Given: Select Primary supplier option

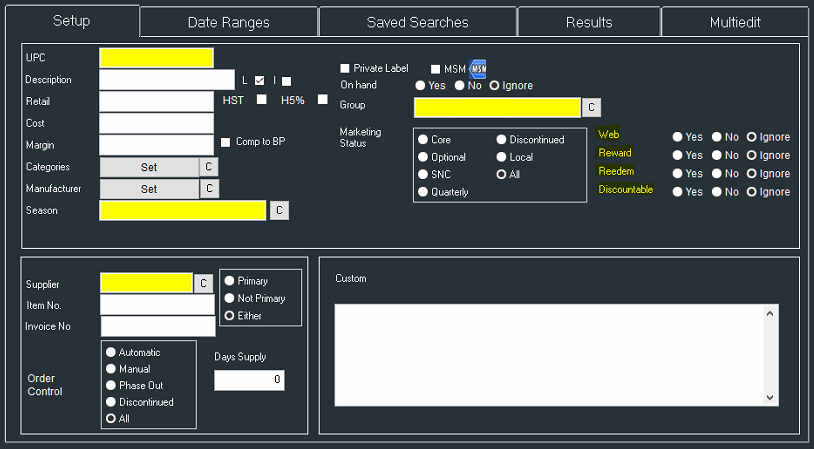Looking at the screenshot, I should click(x=229, y=281).
